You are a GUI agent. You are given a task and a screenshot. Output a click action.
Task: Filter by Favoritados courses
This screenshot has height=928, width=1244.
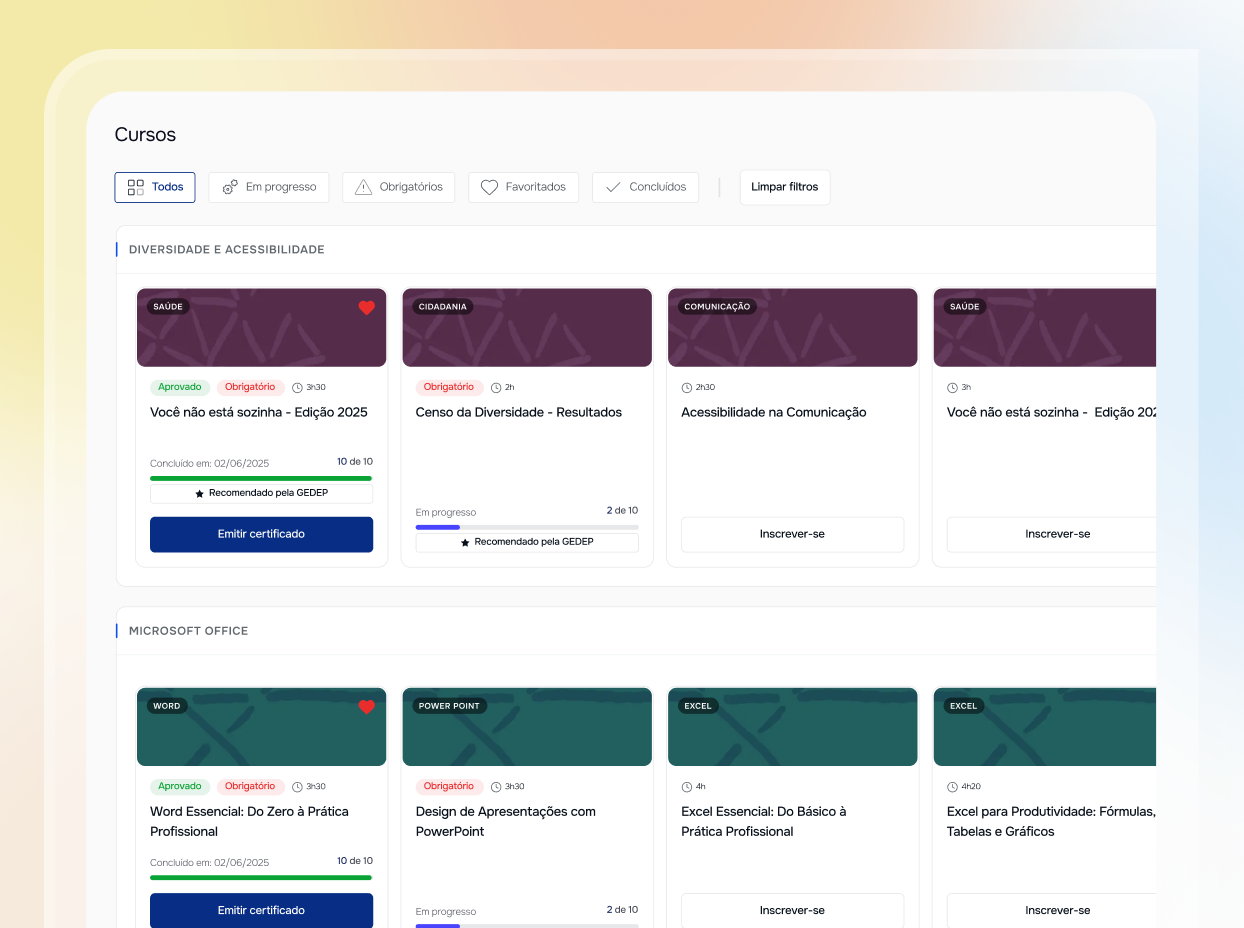(523, 187)
